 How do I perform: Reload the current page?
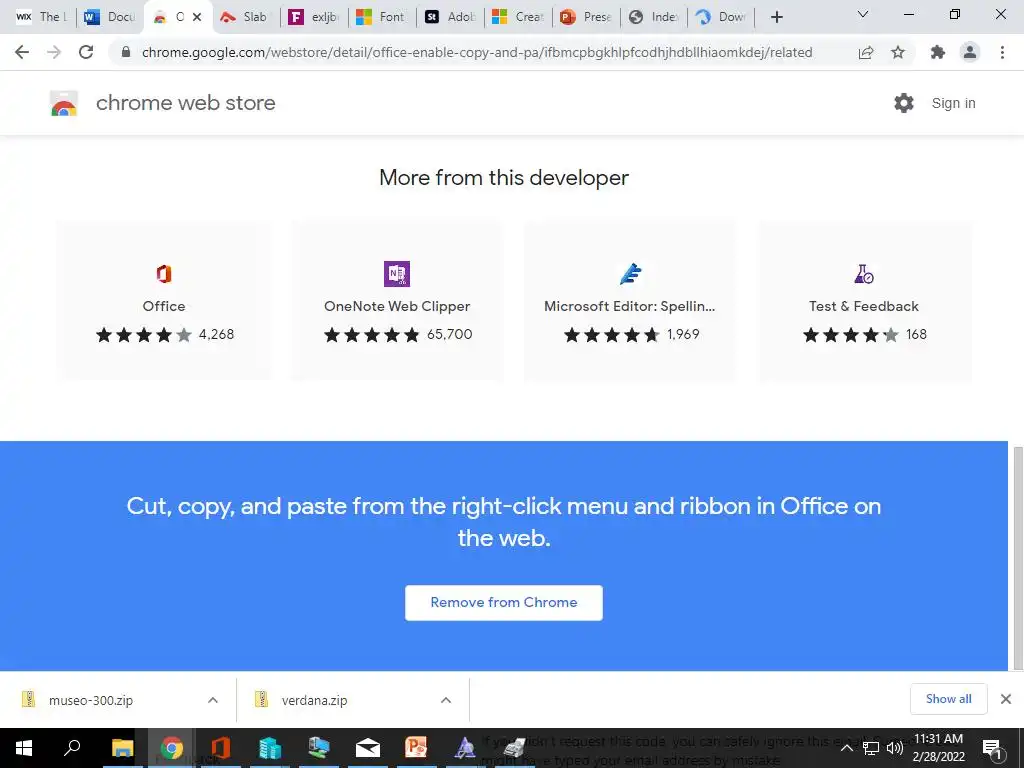[x=86, y=52]
